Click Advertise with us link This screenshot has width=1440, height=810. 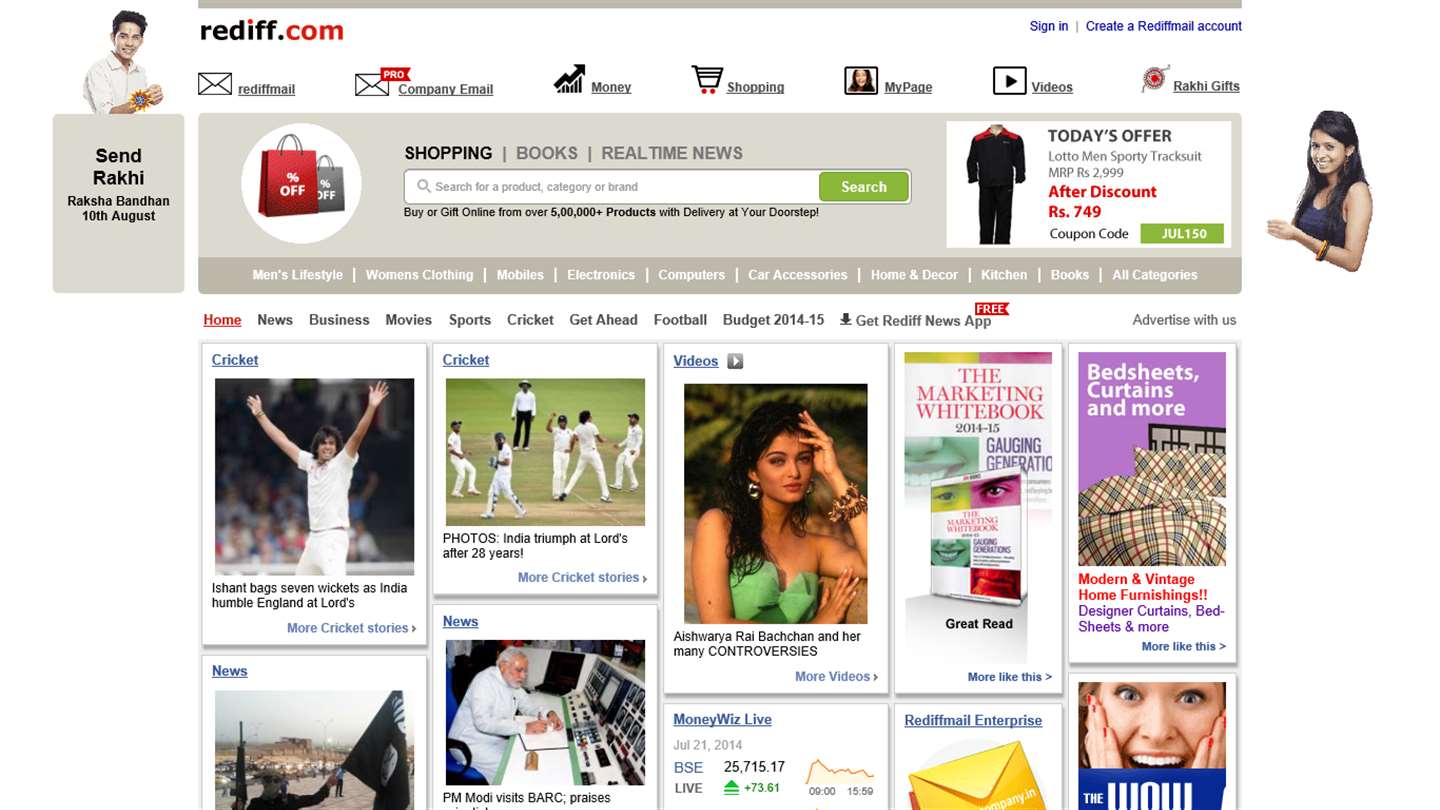click(x=1184, y=320)
